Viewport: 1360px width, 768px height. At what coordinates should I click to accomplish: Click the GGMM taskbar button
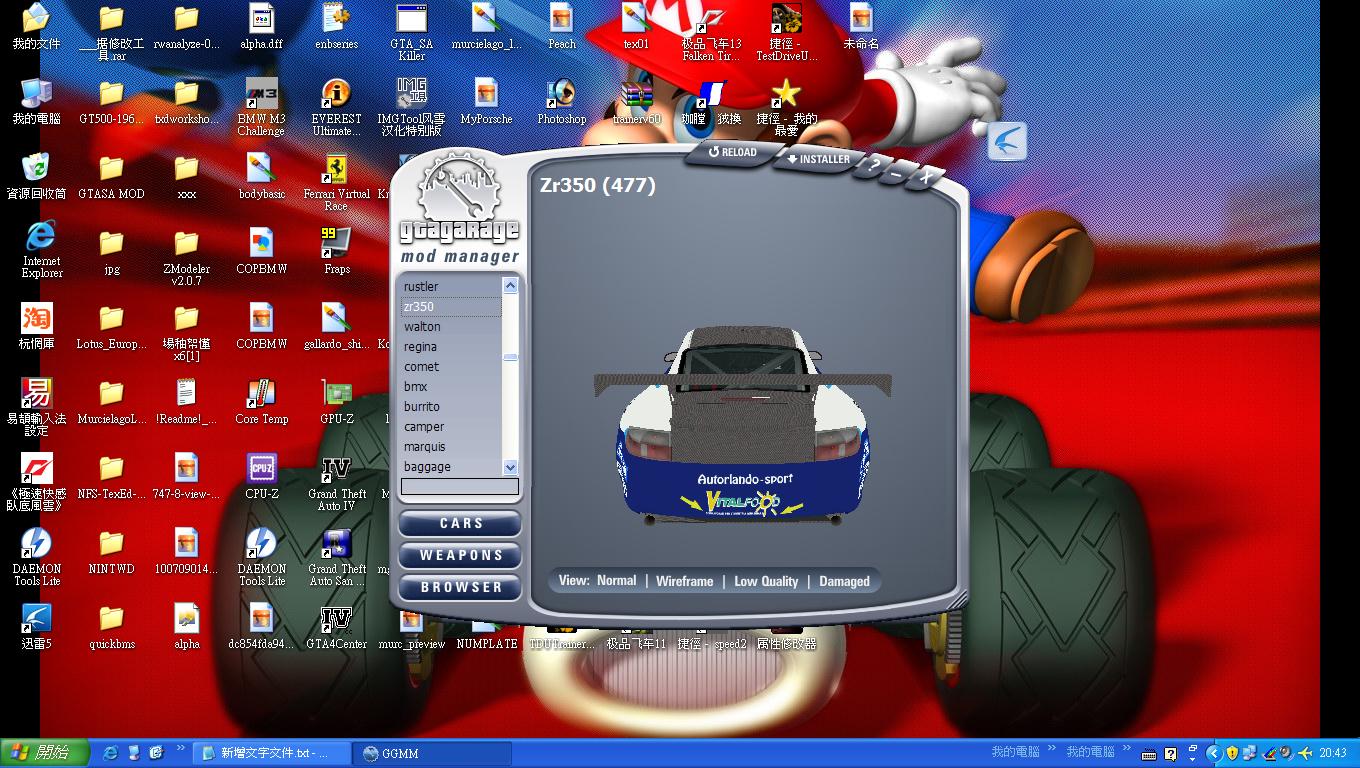[x=433, y=753]
